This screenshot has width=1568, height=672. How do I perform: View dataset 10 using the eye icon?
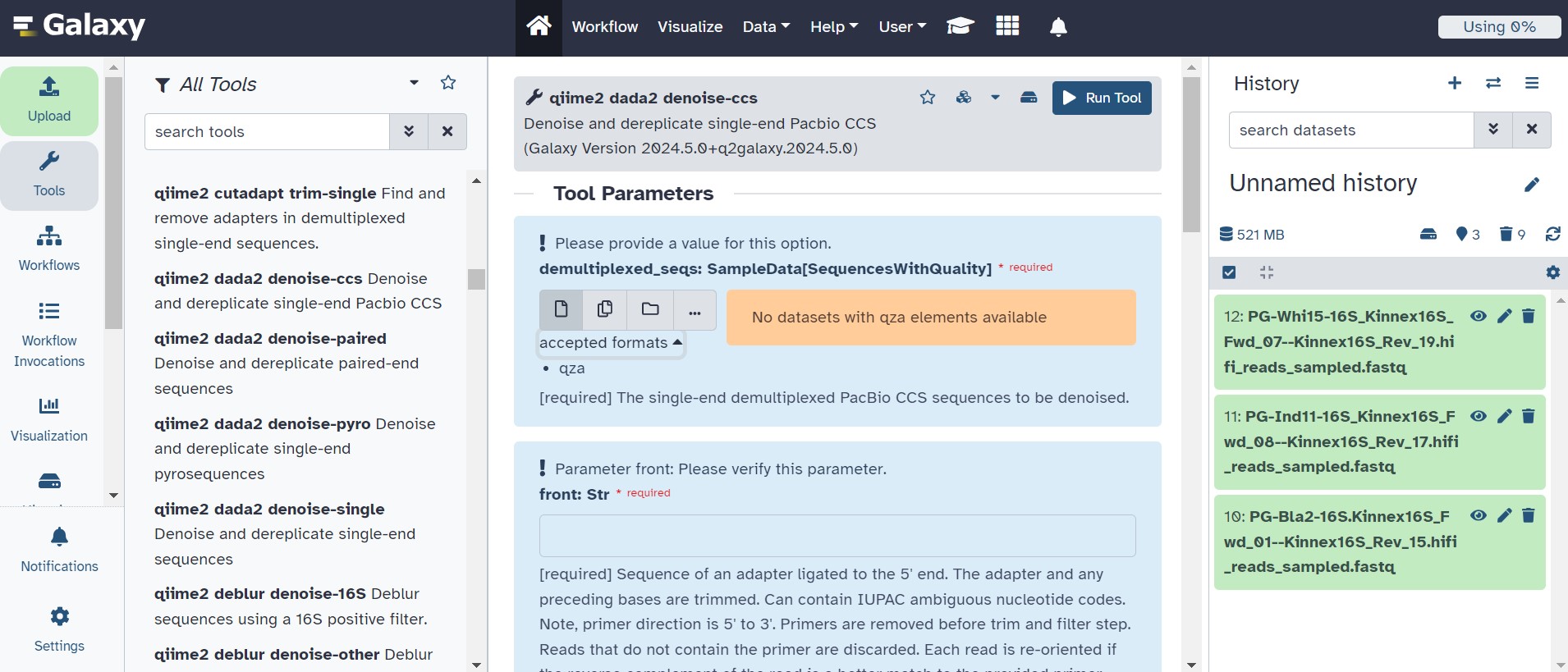1478,516
